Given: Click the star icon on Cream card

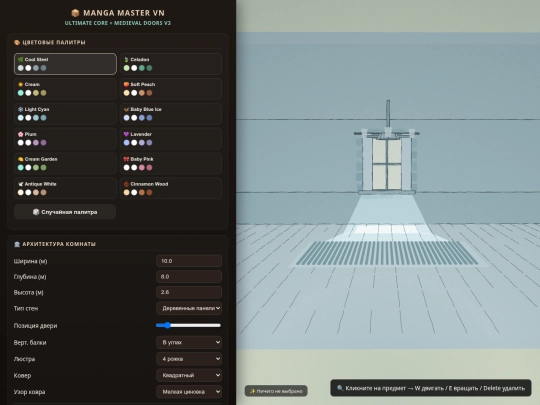Looking at the screenshot, I should pos(20,84).
